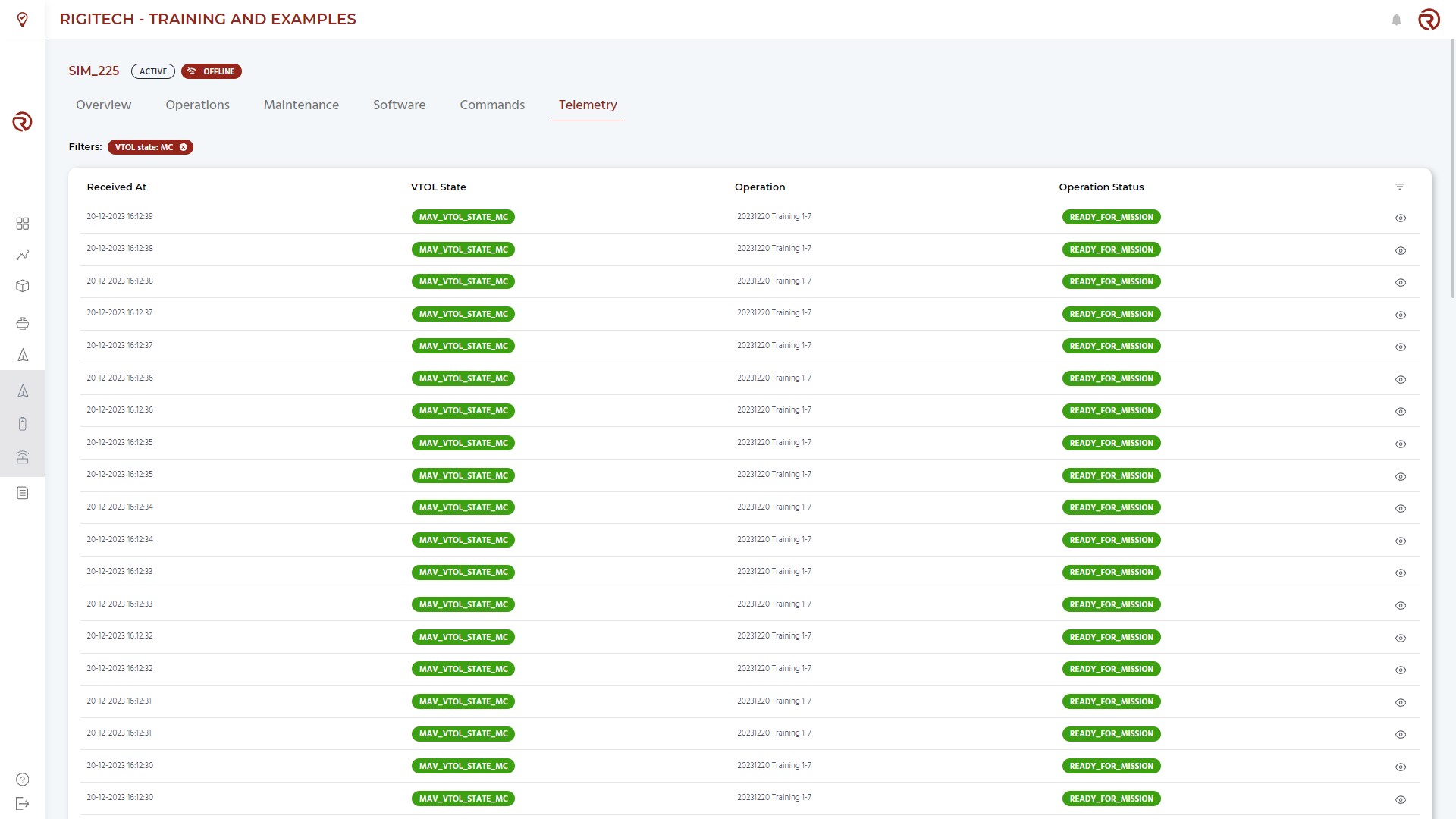Select the Telemetry tab
This screenshot has width=1456, height=819.
point(588,105)
